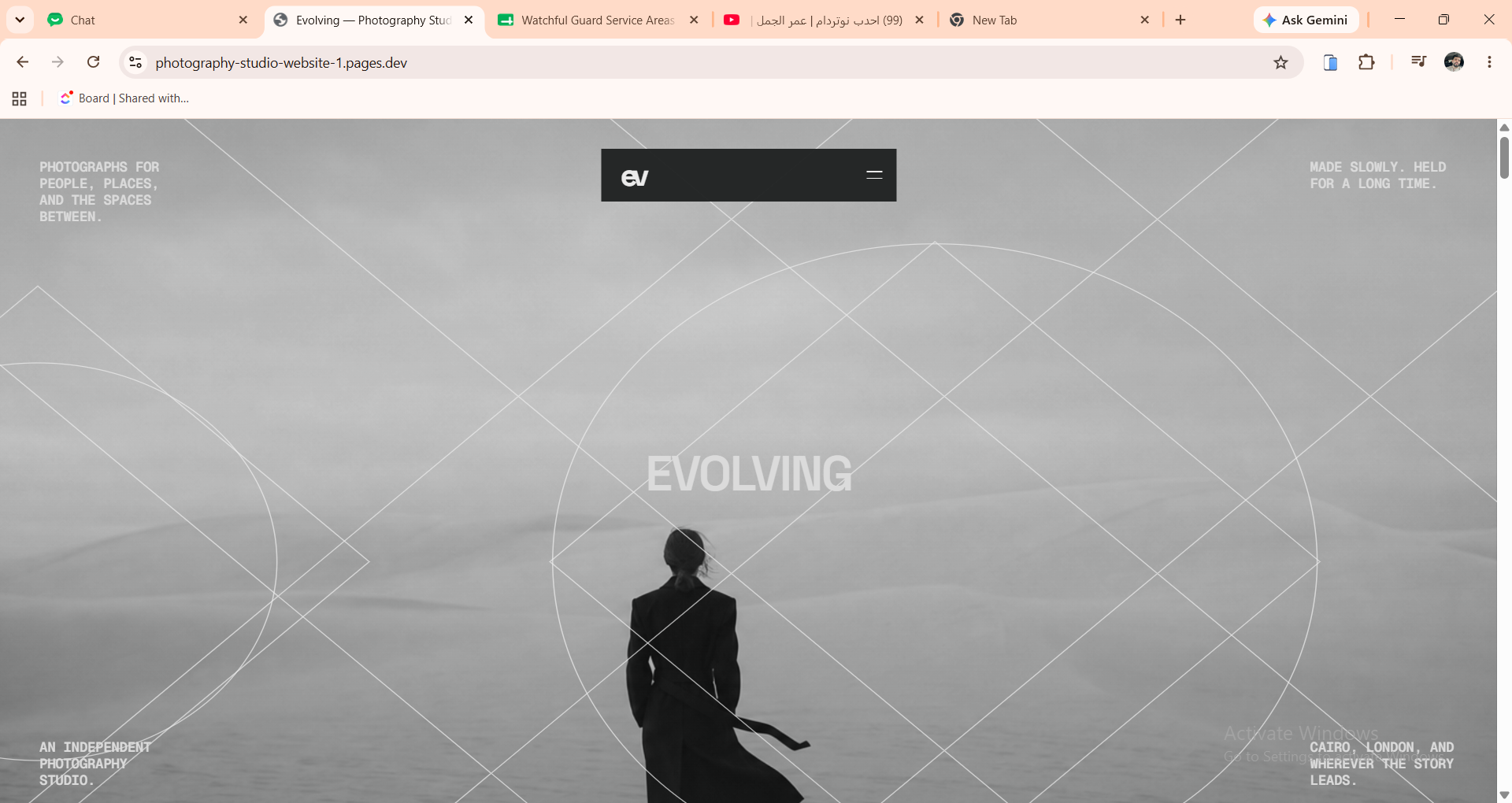Minimize the Chrome window
The width and height of the screenshot is (1512, 803).
click(1399, 20)
